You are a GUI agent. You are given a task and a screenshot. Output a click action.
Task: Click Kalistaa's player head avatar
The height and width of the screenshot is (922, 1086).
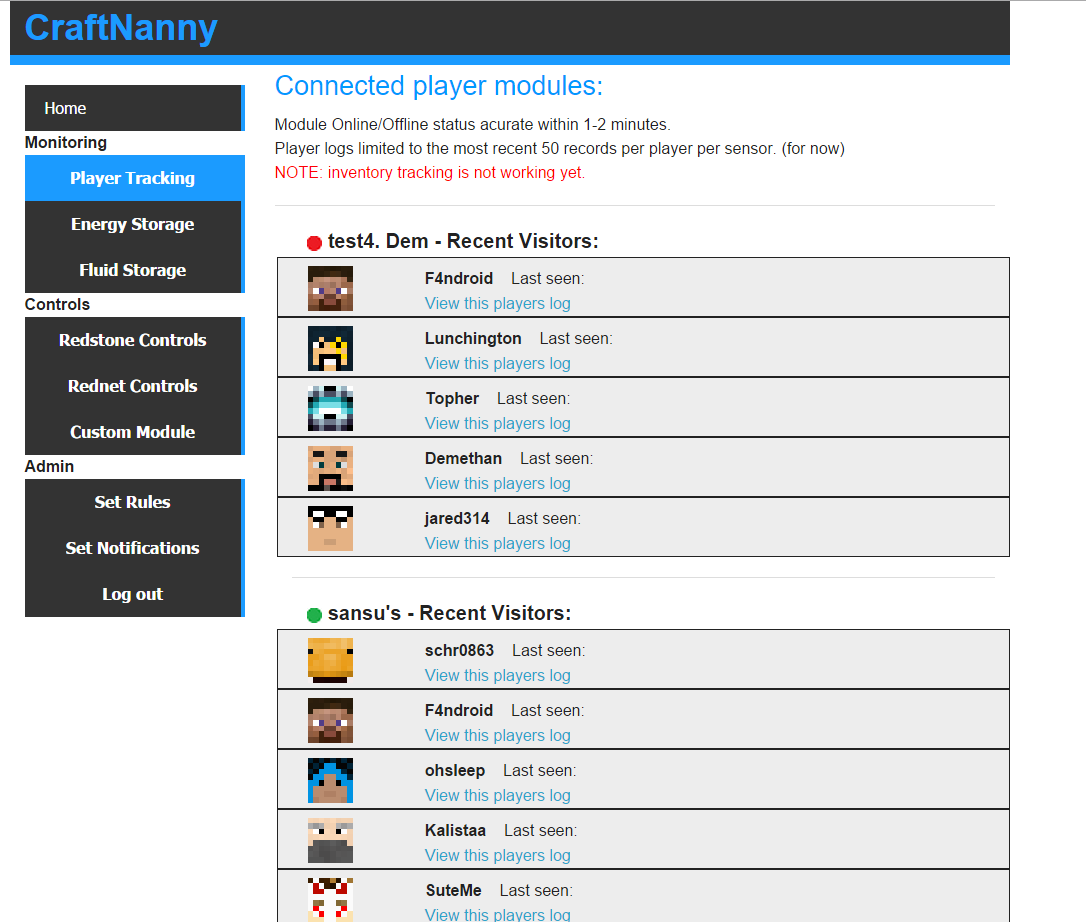[x=330, y=840]
